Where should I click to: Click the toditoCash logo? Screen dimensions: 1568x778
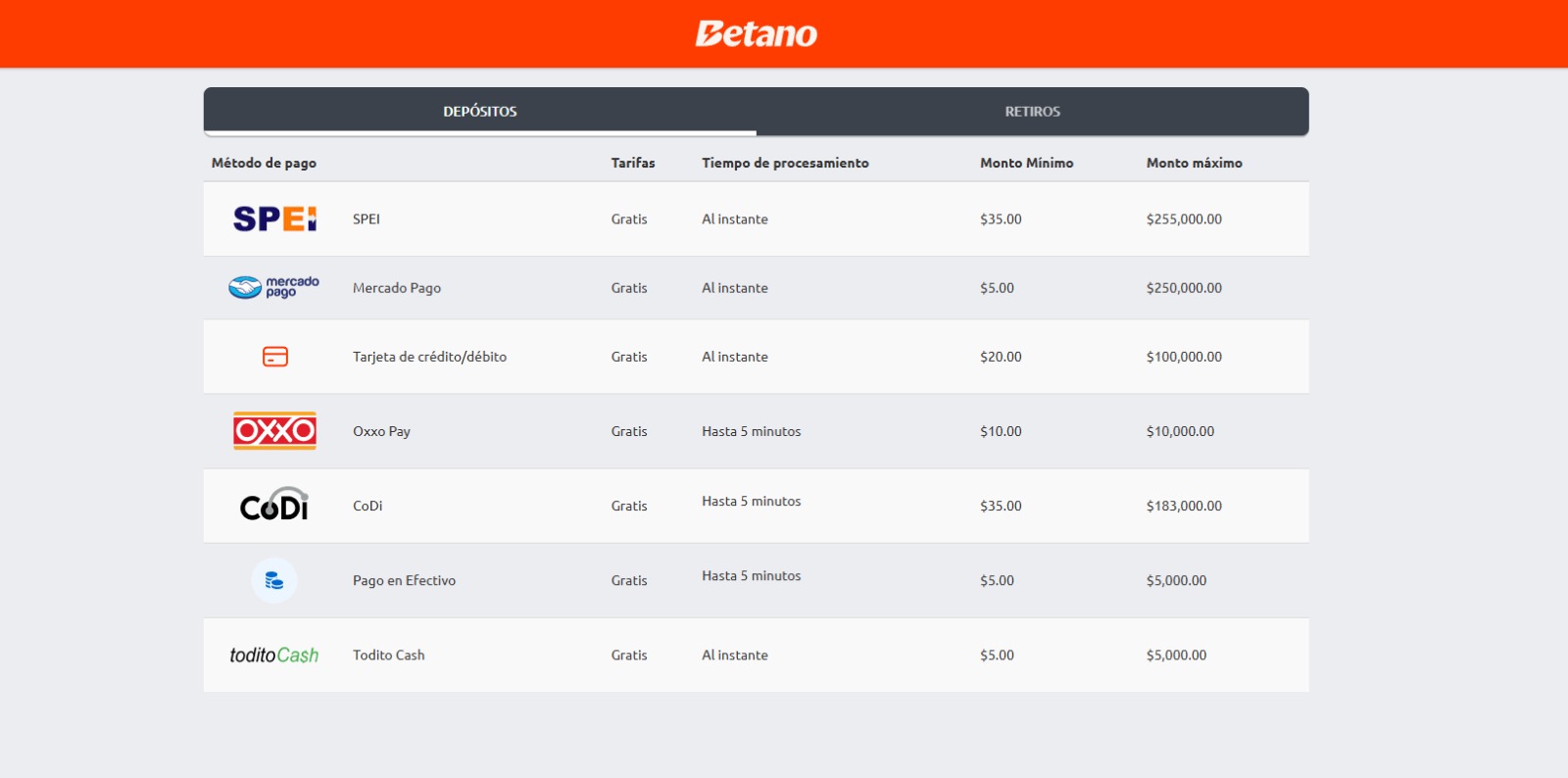274,655
